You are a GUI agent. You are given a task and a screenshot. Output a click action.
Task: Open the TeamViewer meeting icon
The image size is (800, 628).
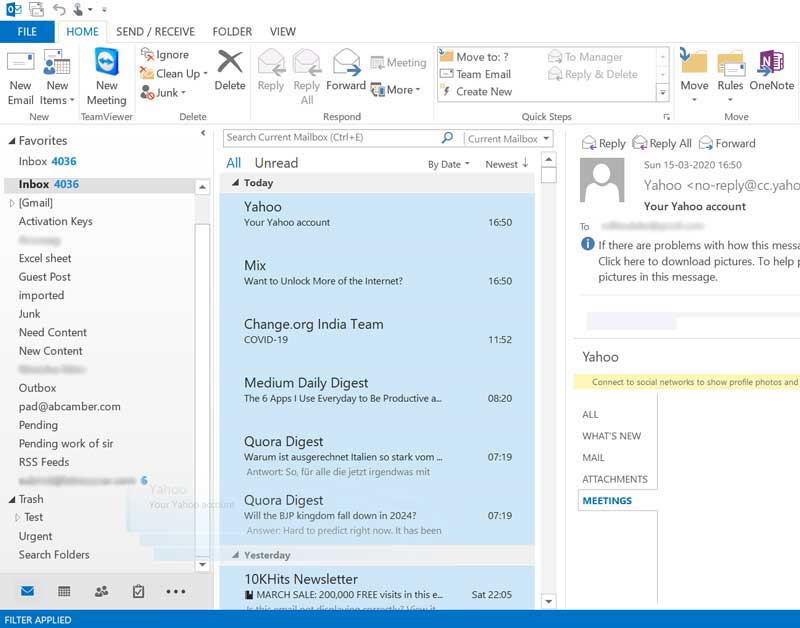click(x=107, y=75)
